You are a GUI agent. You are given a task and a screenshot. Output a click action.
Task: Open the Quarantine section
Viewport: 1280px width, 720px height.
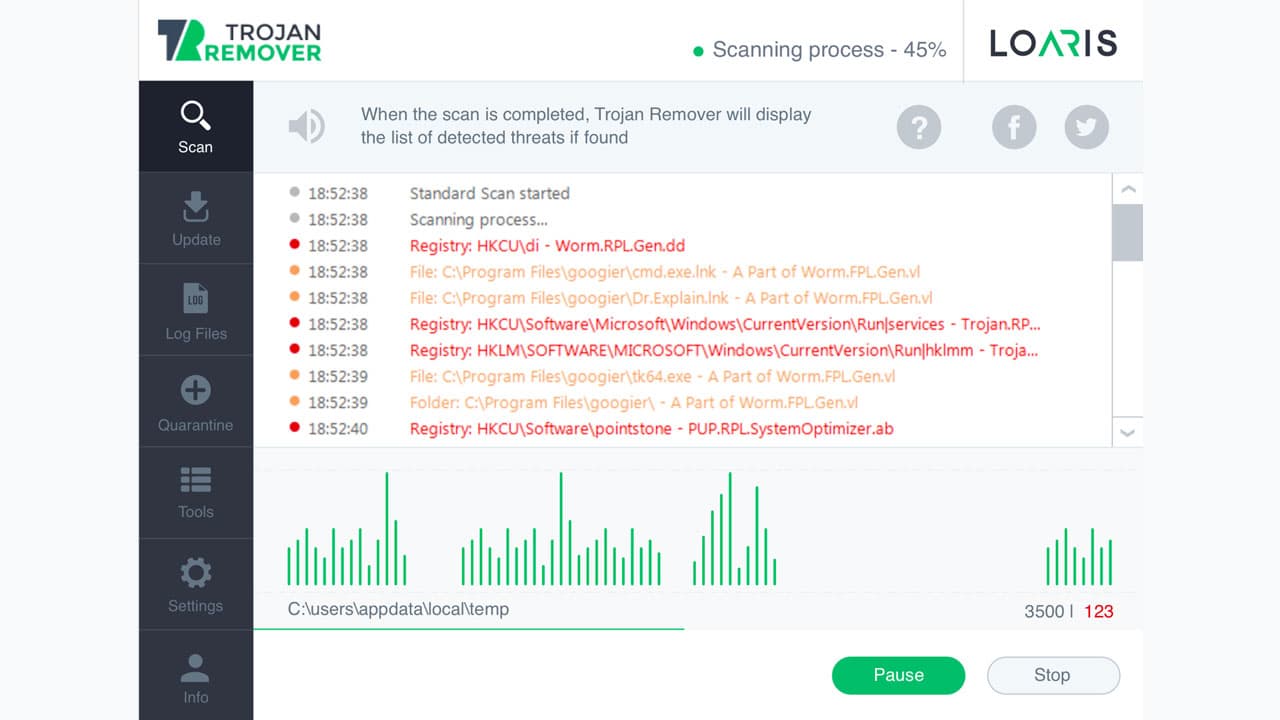coord(195,401)
